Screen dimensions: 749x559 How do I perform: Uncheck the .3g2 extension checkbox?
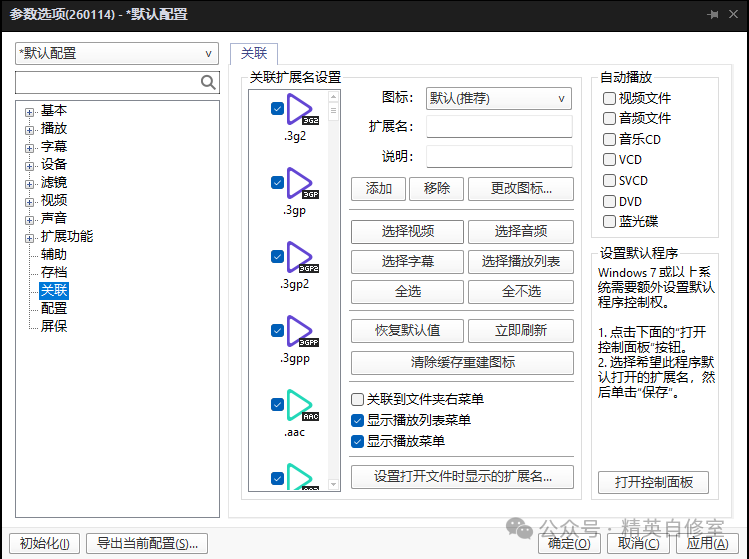277,109
